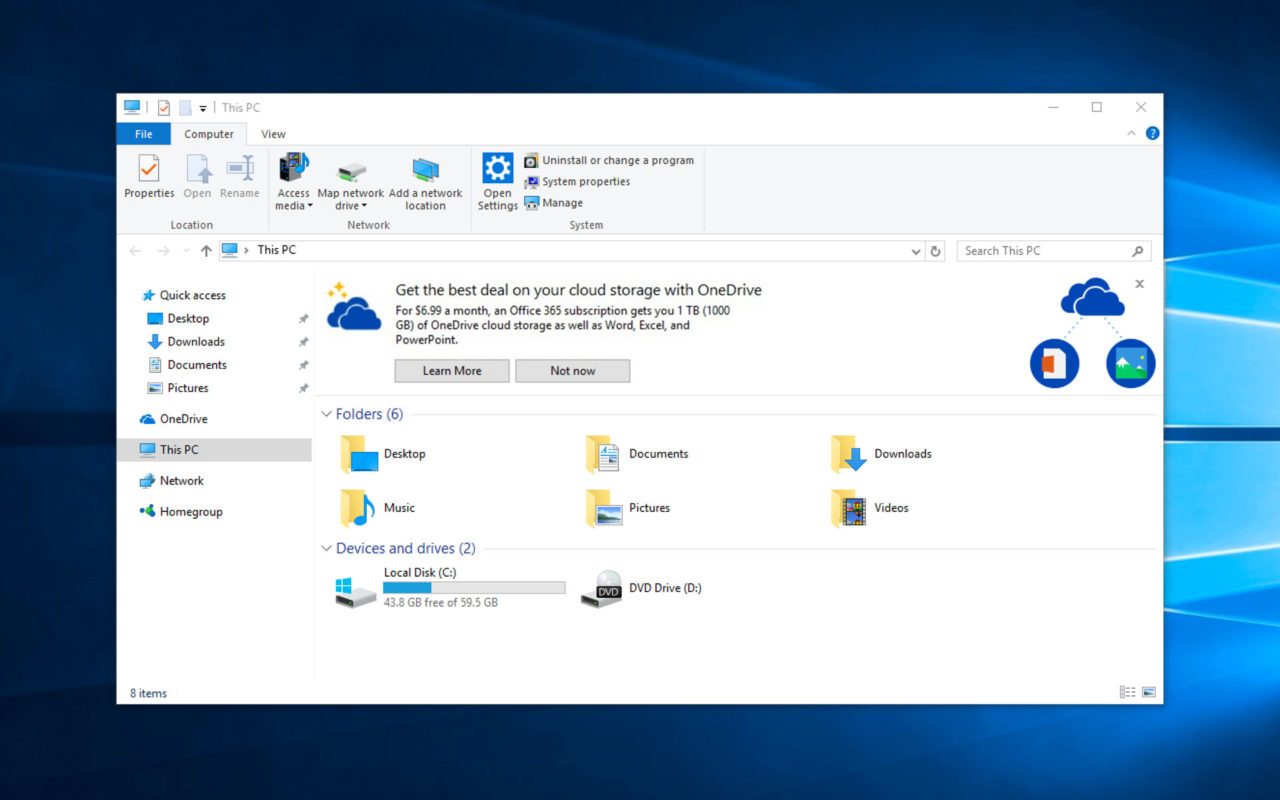Viewport: 1280px width, 800px height.
Task: Click Add a network location
Action: [425, 182]
